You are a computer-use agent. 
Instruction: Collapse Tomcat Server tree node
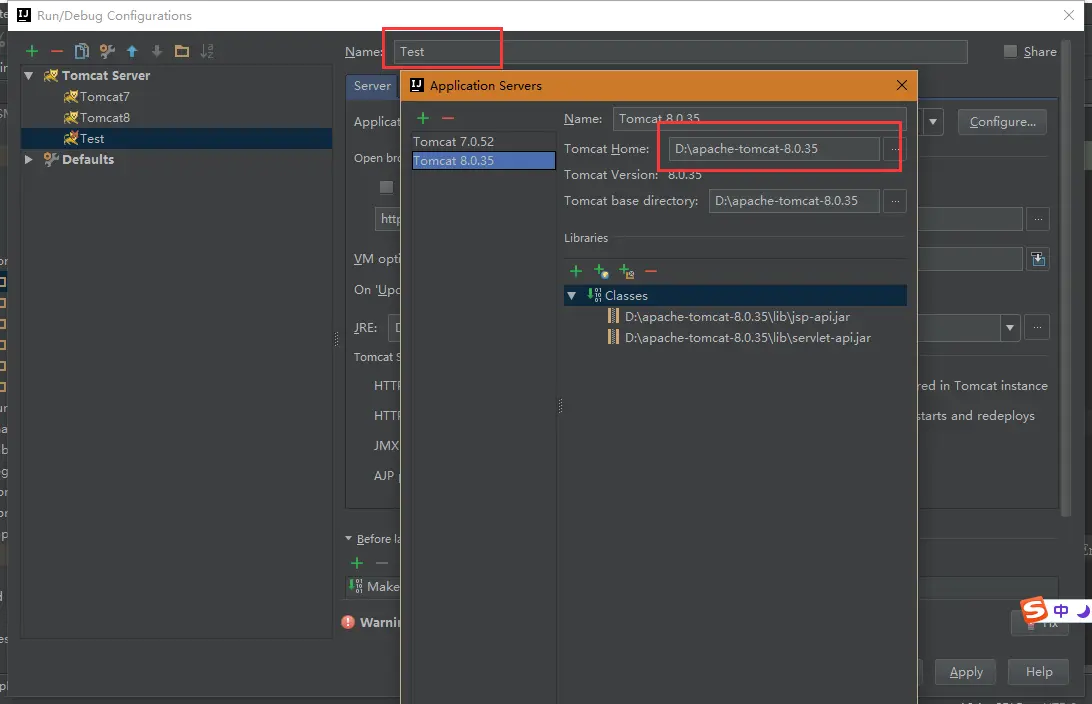(29, 75)
